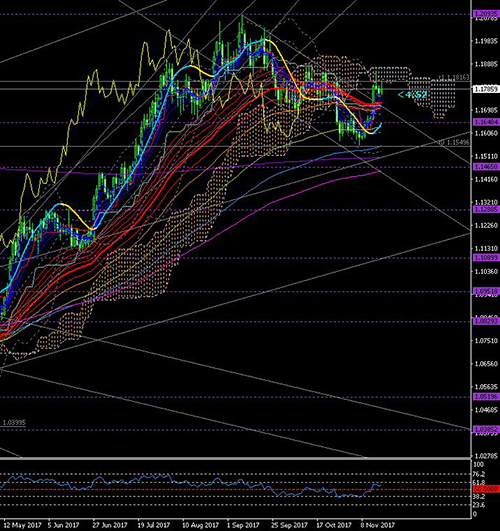This screenshot has height=531, width=500.
Task: Click the 25 Sep 2017 date label
Action: pos(289,525)
